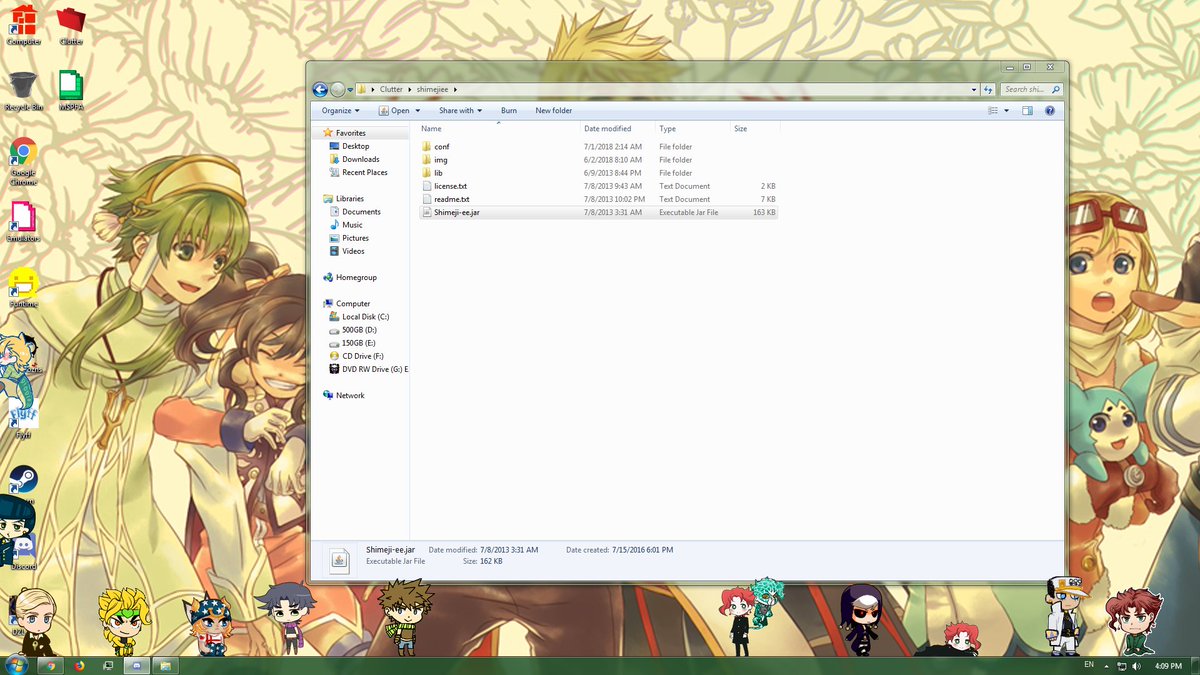Click the Firefox taskbar icon
The image size is (1200, 675).
(x=79, y=665)
